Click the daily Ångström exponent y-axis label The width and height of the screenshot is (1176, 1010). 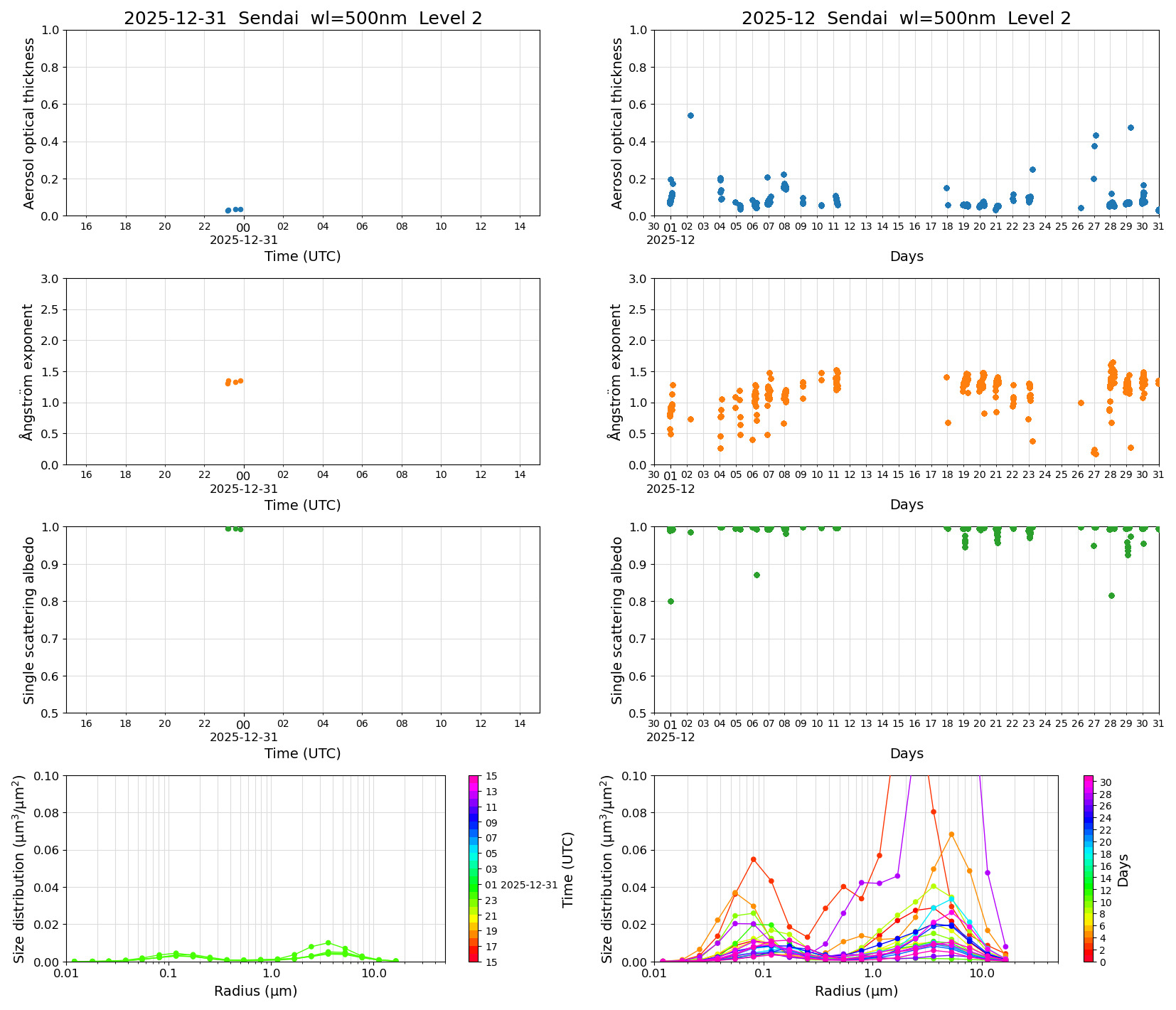click(x=28, y=371)
